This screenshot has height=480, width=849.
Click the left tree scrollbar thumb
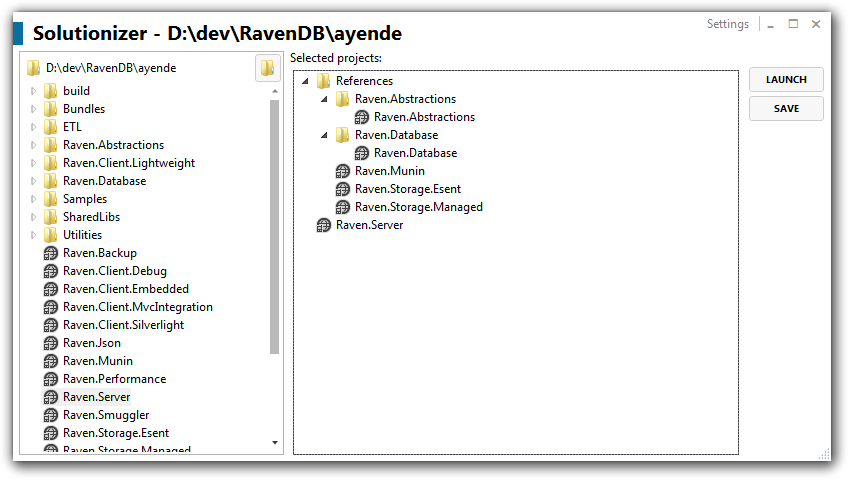pyautogui.click(x=275, y=227)
